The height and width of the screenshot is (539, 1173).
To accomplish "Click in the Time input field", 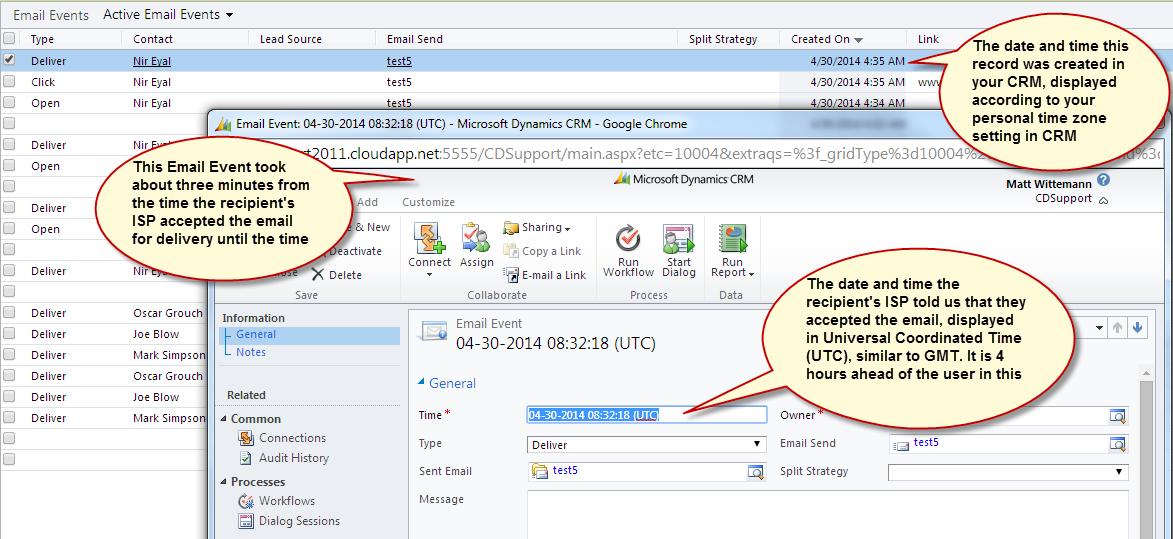I will pyautogui.click(x=646, y=415).
